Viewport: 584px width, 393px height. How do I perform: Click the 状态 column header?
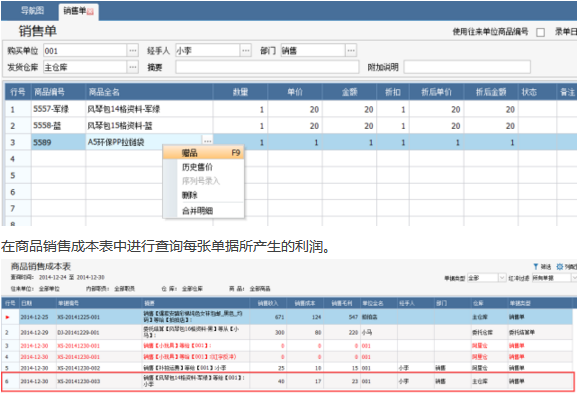coord(537,92)
